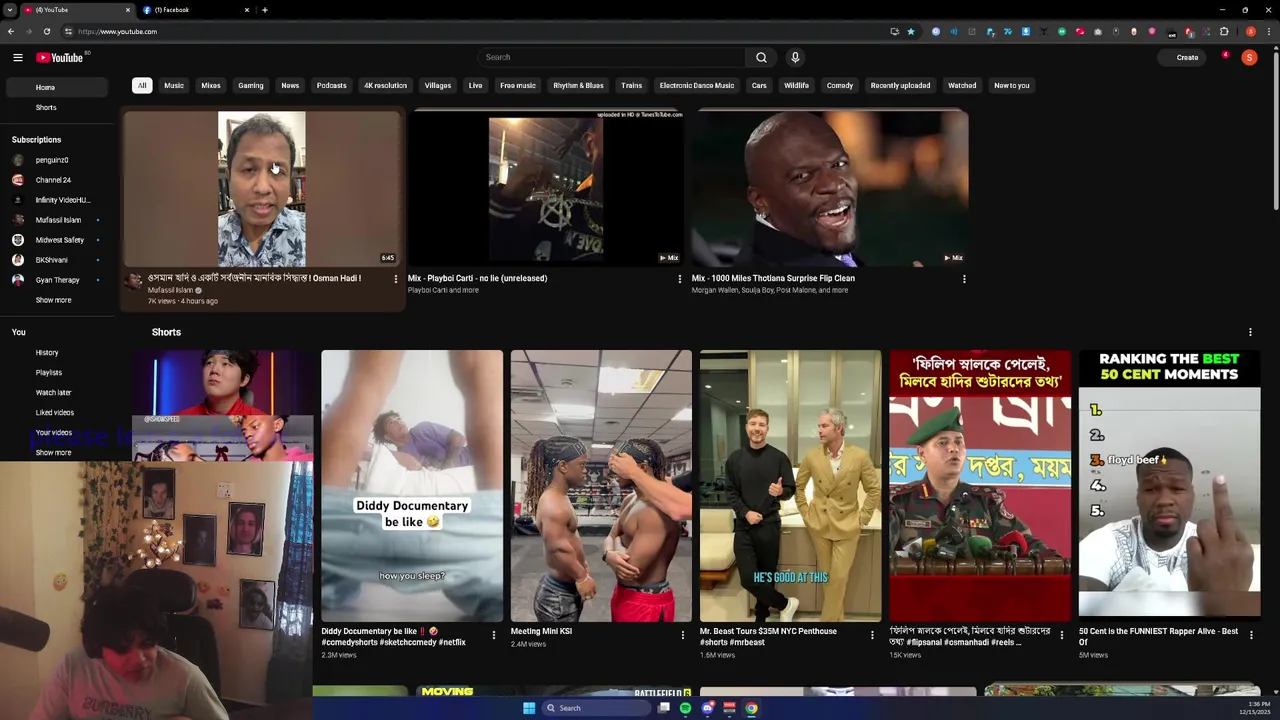Open Spotify from the taskbar
The height and width of the screenshot is (720, 1280).
[685, 708]
